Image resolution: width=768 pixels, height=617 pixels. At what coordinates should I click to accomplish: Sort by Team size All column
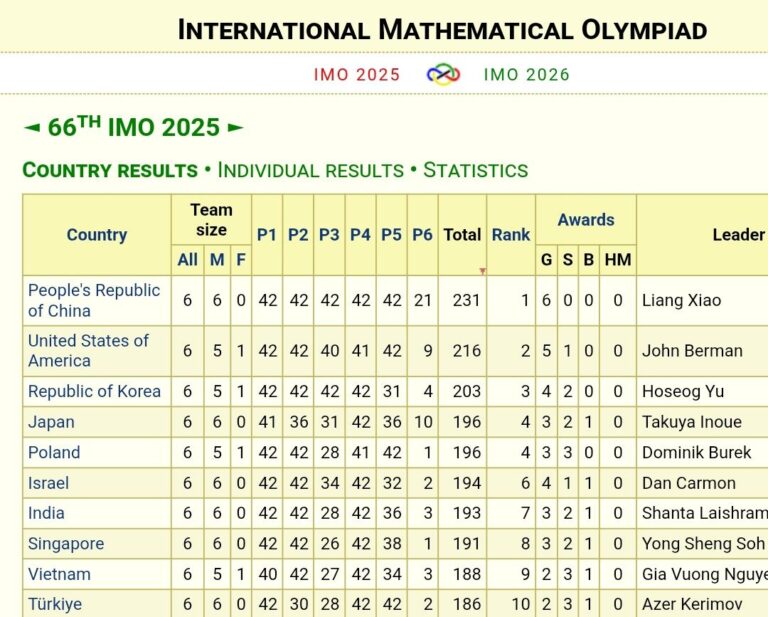pyautogui.click(x=187, y=260)
